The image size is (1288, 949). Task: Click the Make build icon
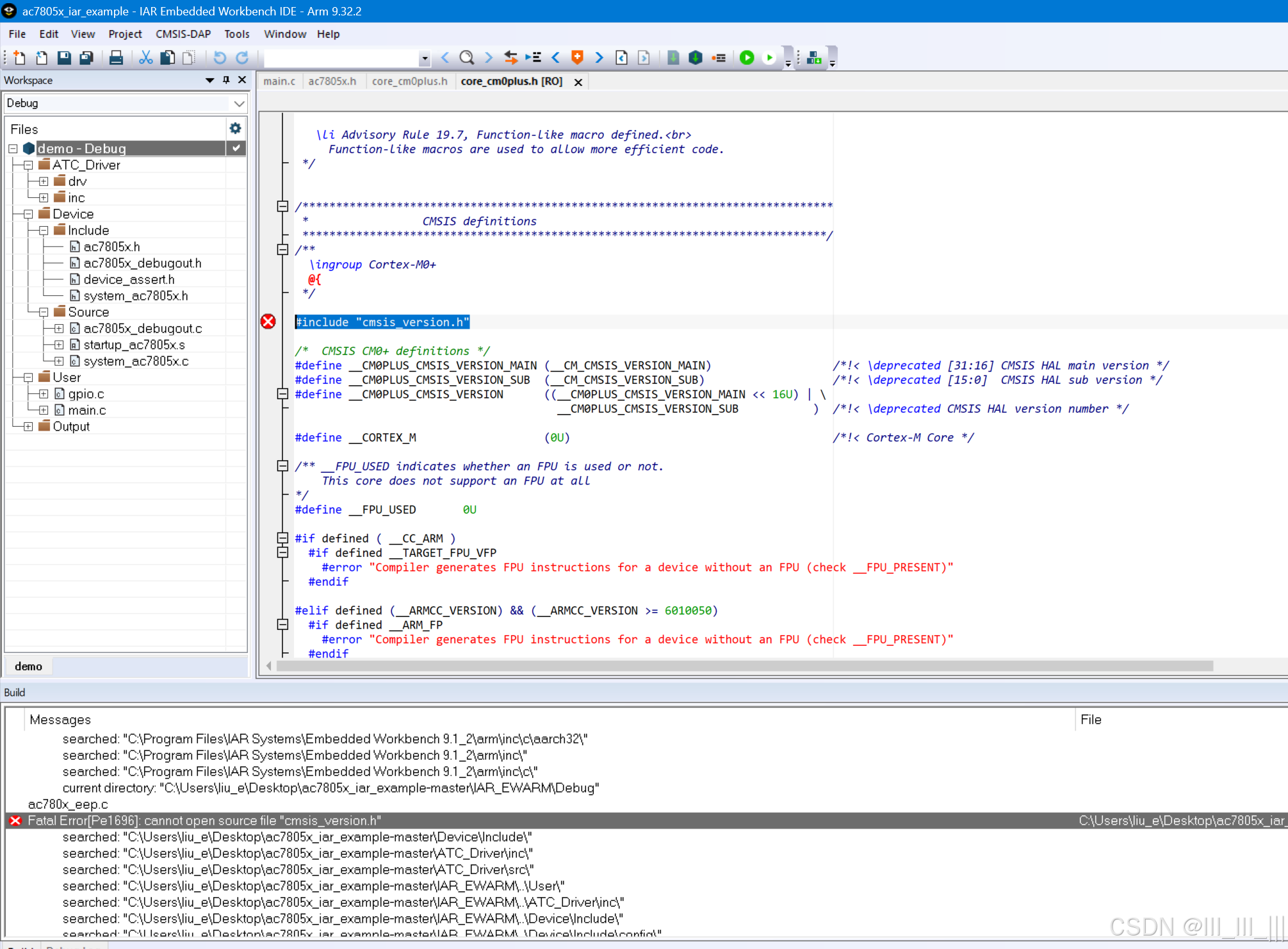[x=696, y=58]
